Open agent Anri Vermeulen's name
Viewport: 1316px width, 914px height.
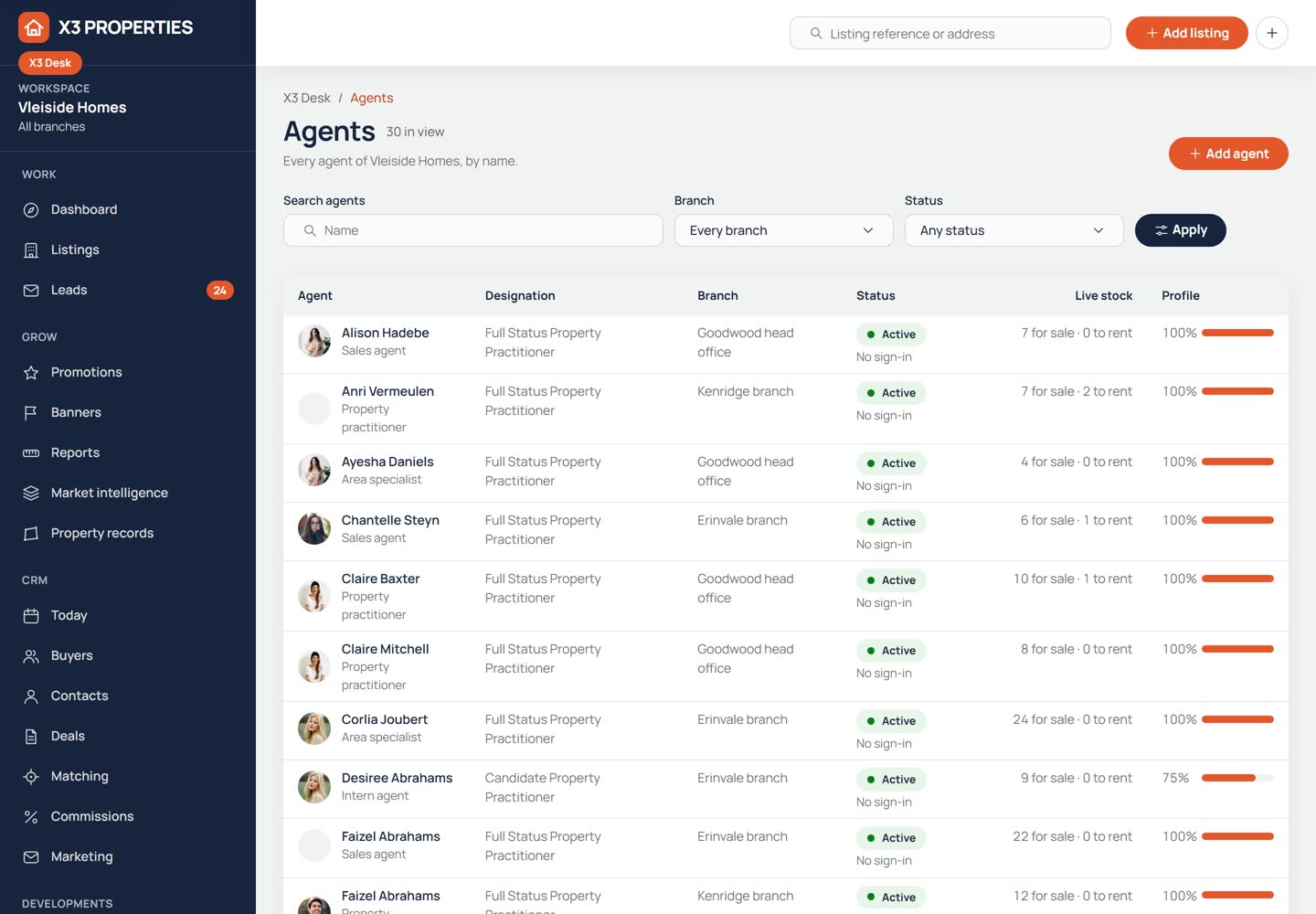(x=387, y=391)
